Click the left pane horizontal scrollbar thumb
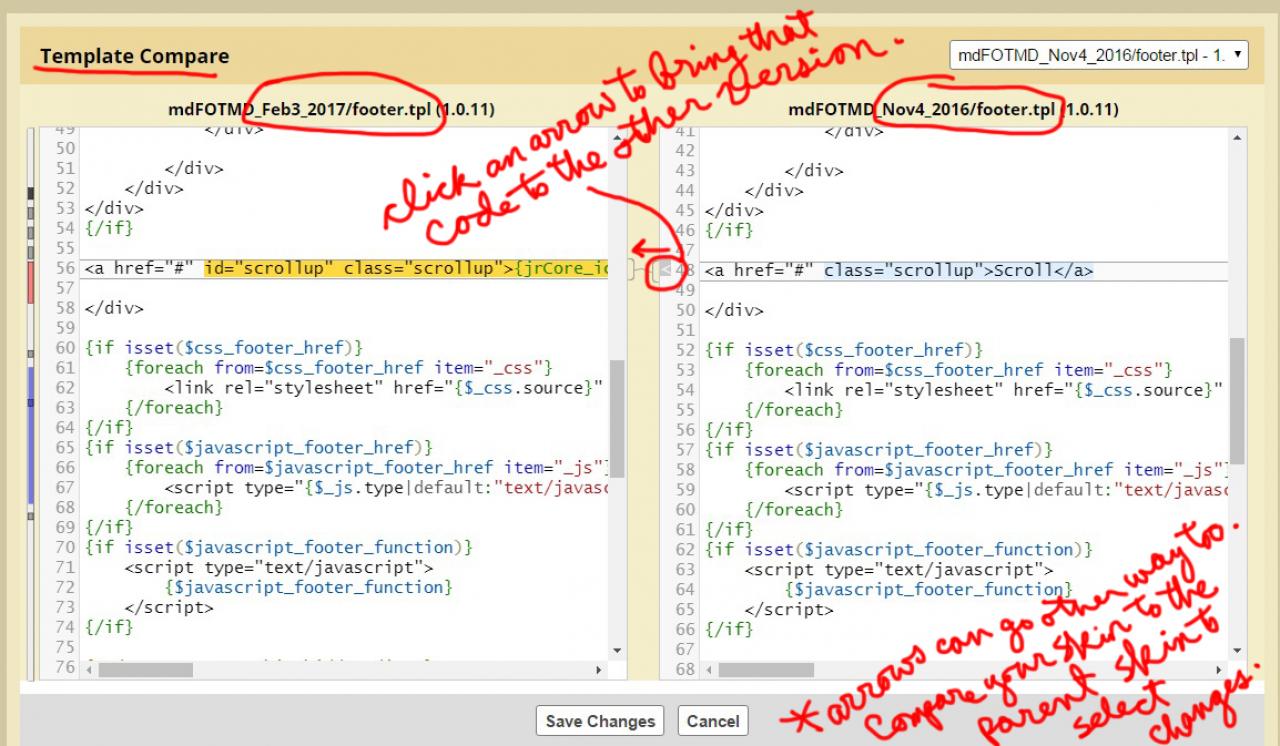Screen dimensions: 1280x746 click(146, 670)
